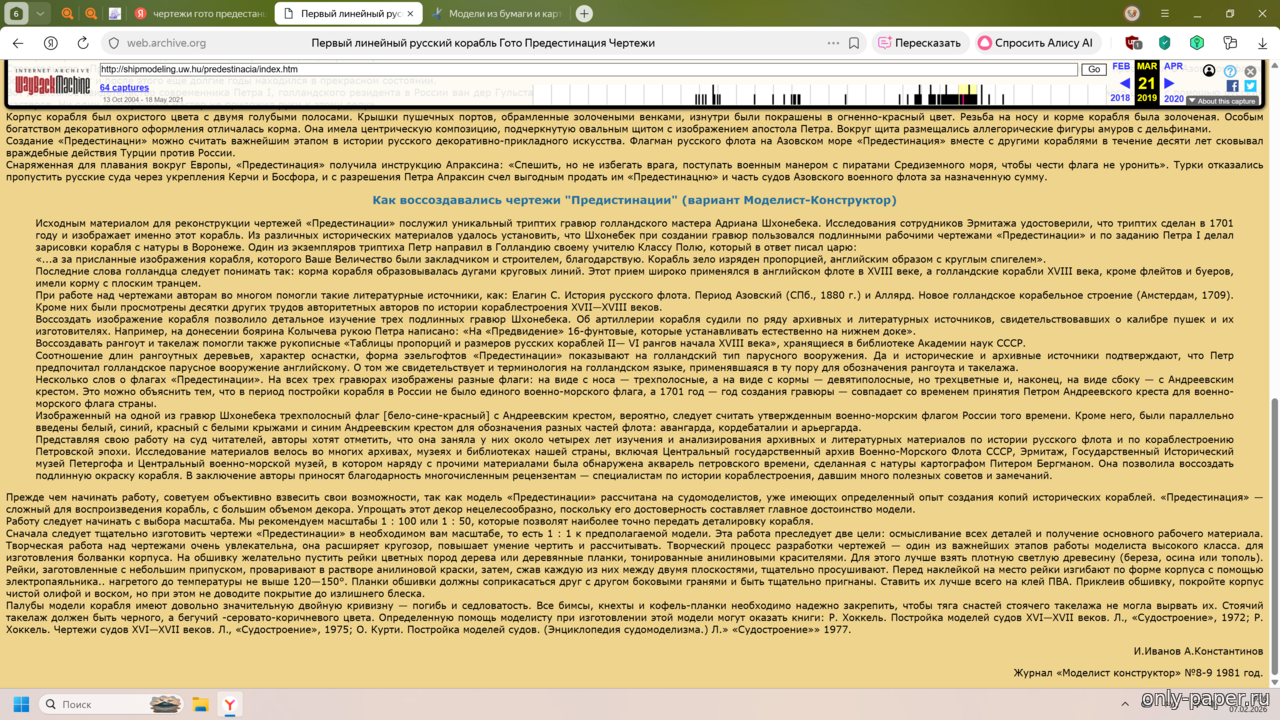Open the Wayback user account icon
Screen dimensions: 1280x720
(x=1209, y=71)
